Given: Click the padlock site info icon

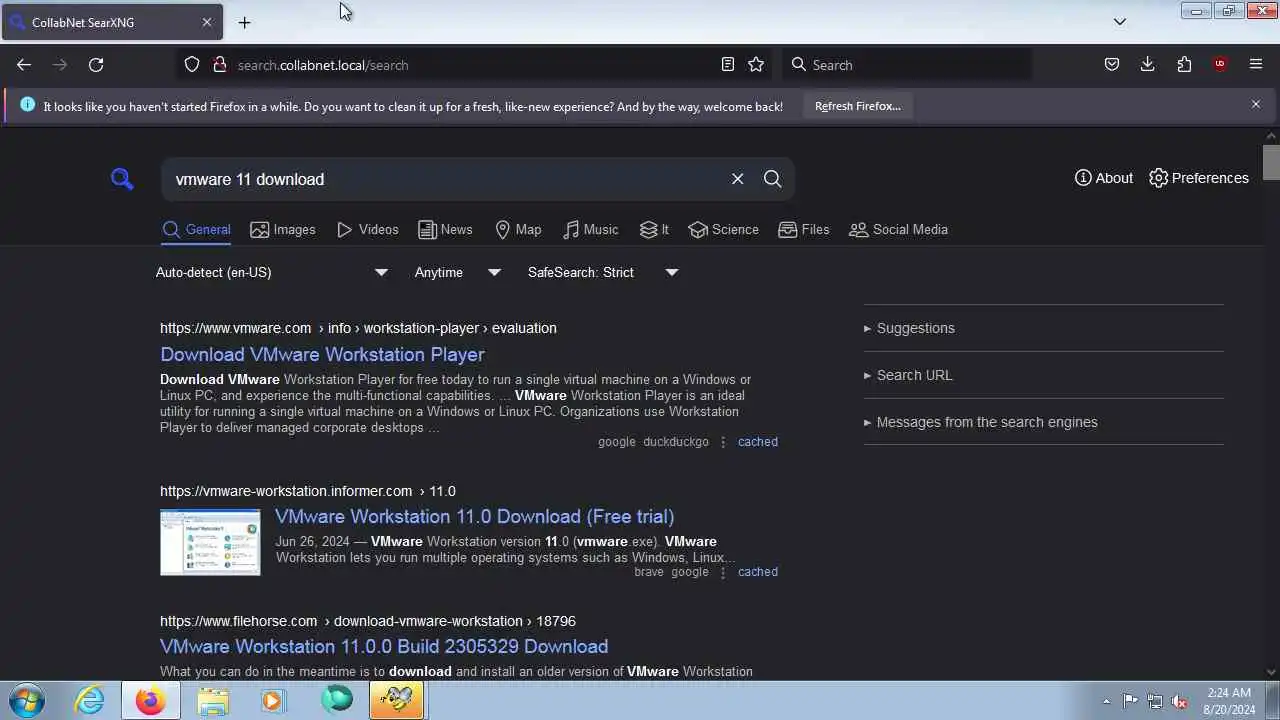Looking at the screenshot, I should point(220,65).
